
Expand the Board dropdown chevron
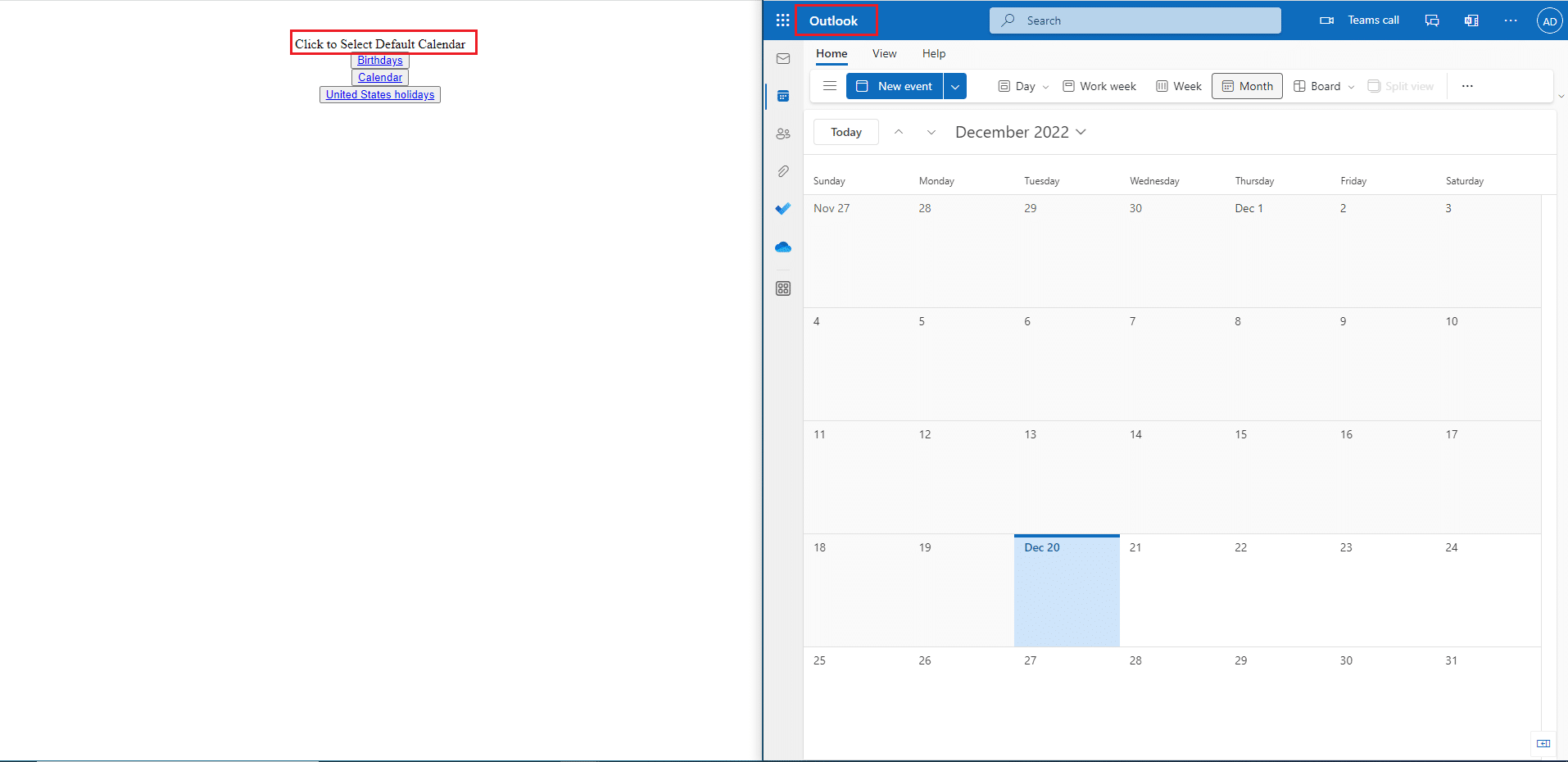[x=1351, y=87]
